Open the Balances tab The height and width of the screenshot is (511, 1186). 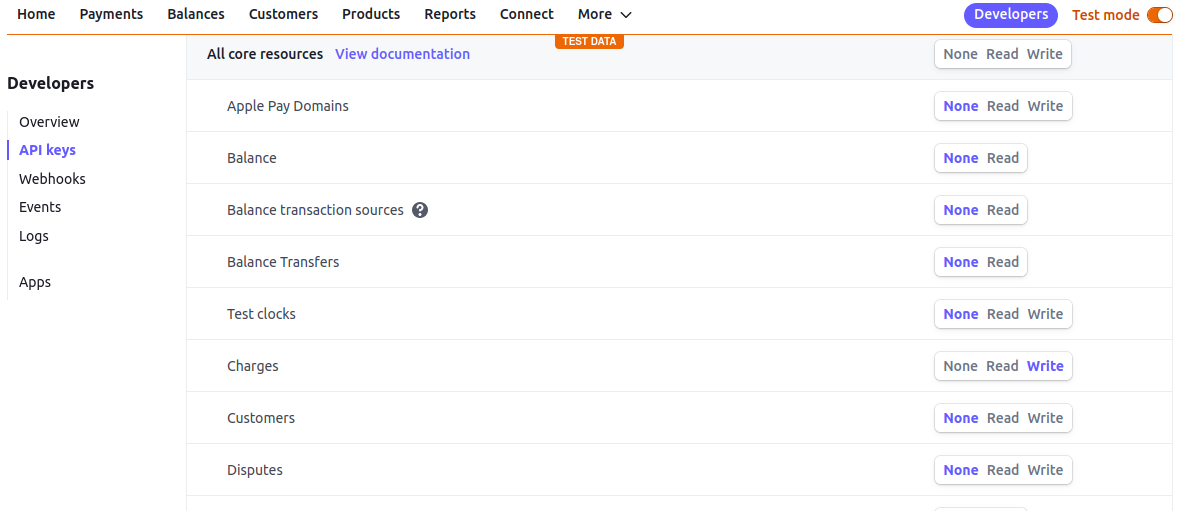[196, 14]
